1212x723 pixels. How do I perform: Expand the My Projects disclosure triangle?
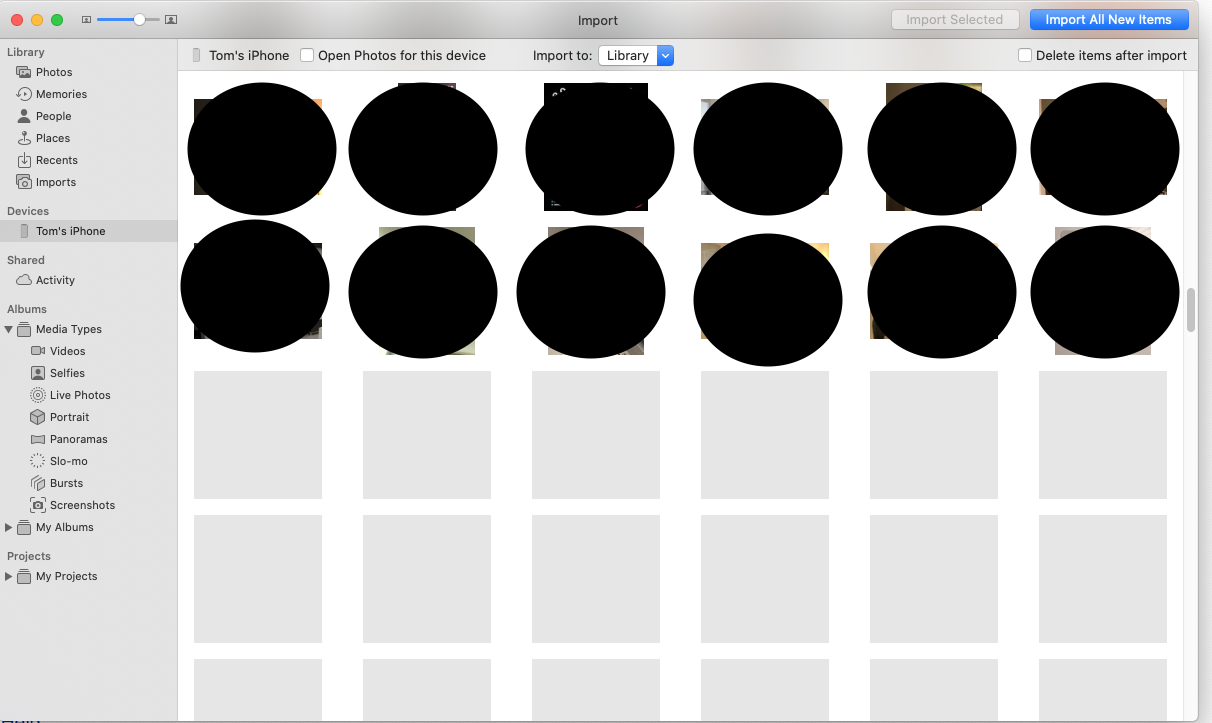click(x=9, y=576)
